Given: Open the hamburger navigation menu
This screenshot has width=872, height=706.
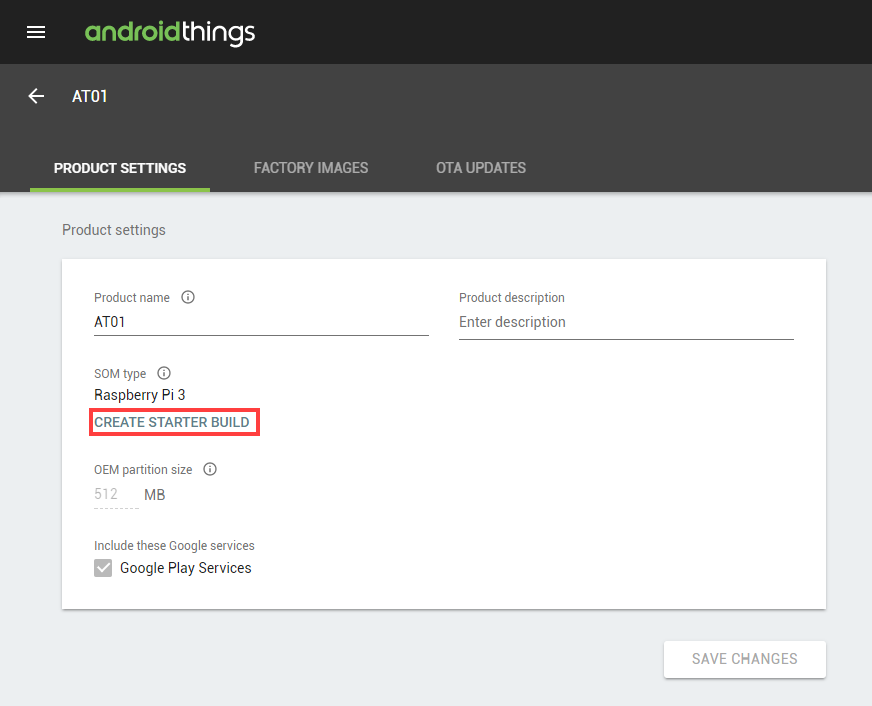Looking at the screenshot, I should 36,32.
